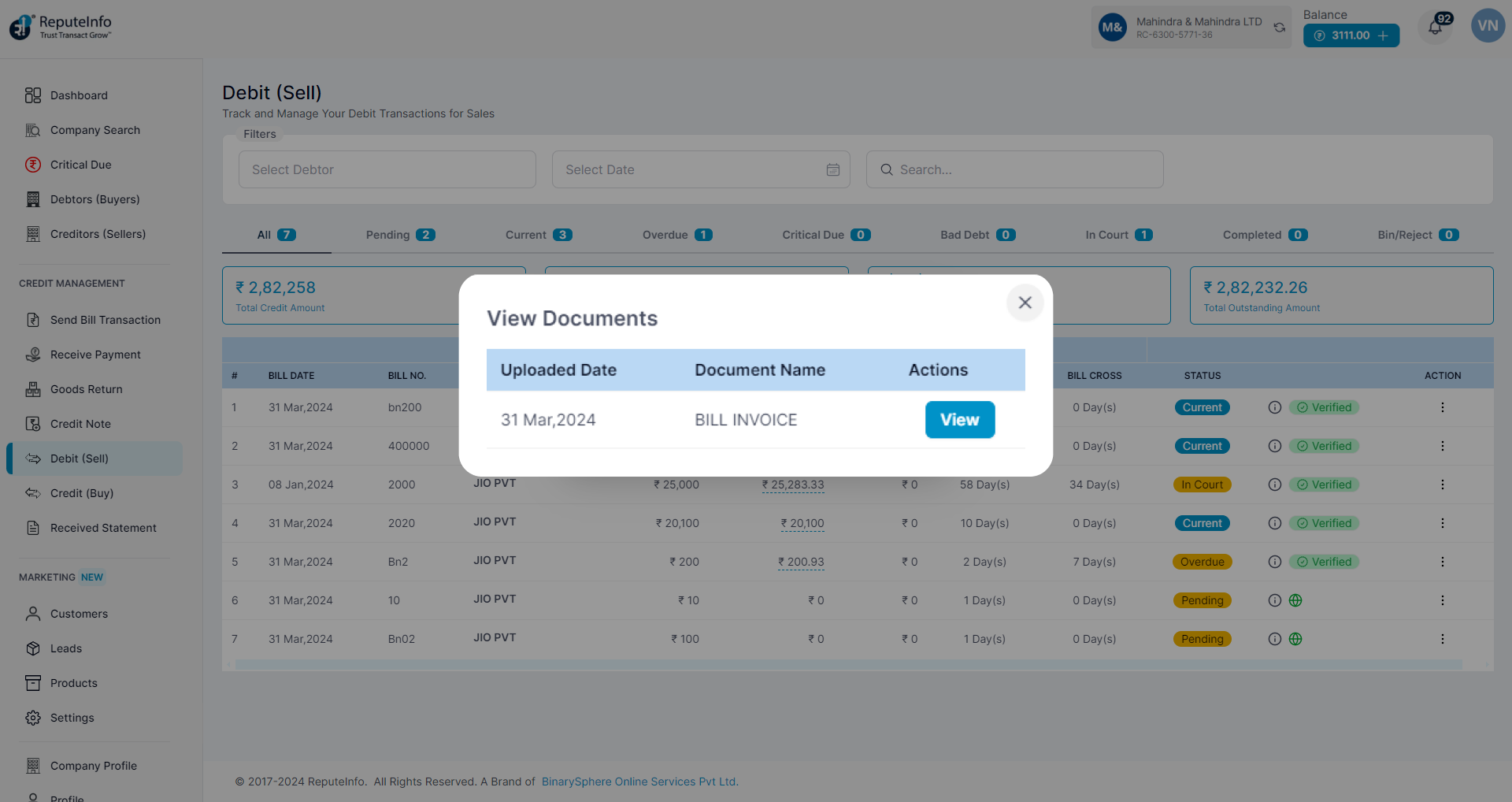The height and width of the screenshot is (802, 1512).
Task: Click the horizontal table scrollbar
Action: [x=847, y=665]
